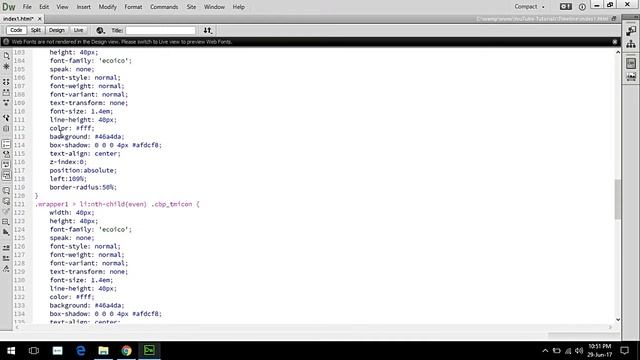Click the Preview in Browser globe icon
The width and height of the screenshot is (640, 360).
(100, 30)
